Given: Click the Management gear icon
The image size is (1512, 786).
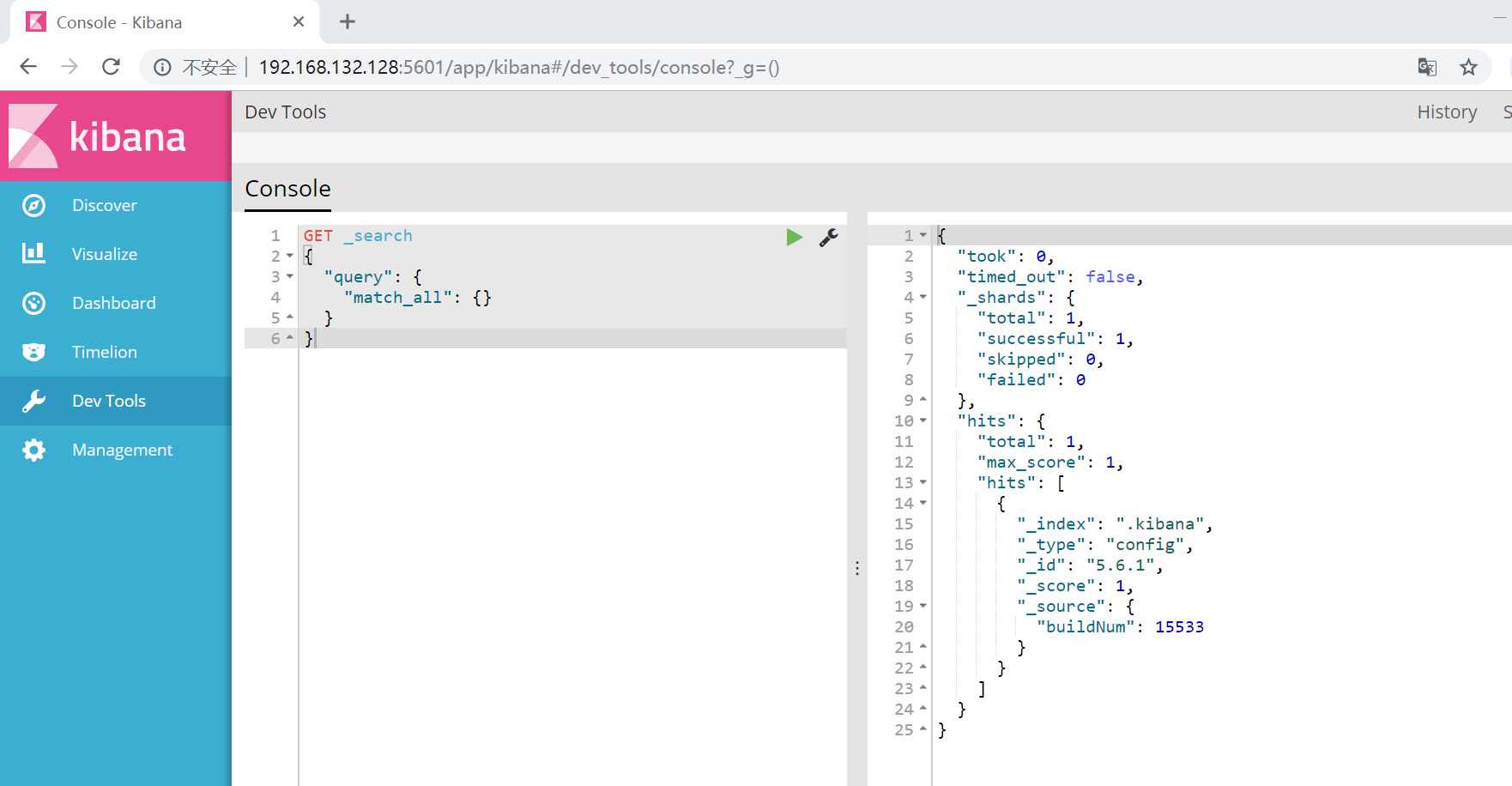Looking at the screenshot, I should (x=33, y=450).
